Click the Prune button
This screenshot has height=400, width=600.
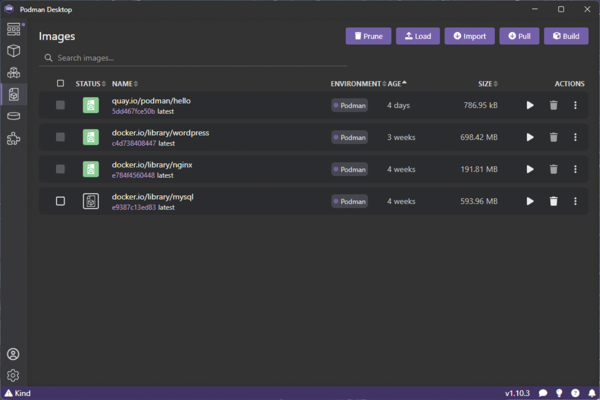point(368,36)
